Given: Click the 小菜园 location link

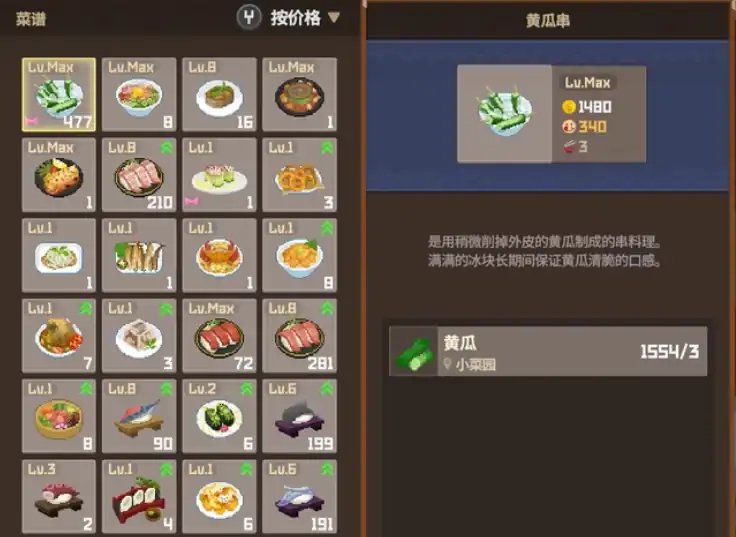Looking at the screenshot, I should [476, 364].
